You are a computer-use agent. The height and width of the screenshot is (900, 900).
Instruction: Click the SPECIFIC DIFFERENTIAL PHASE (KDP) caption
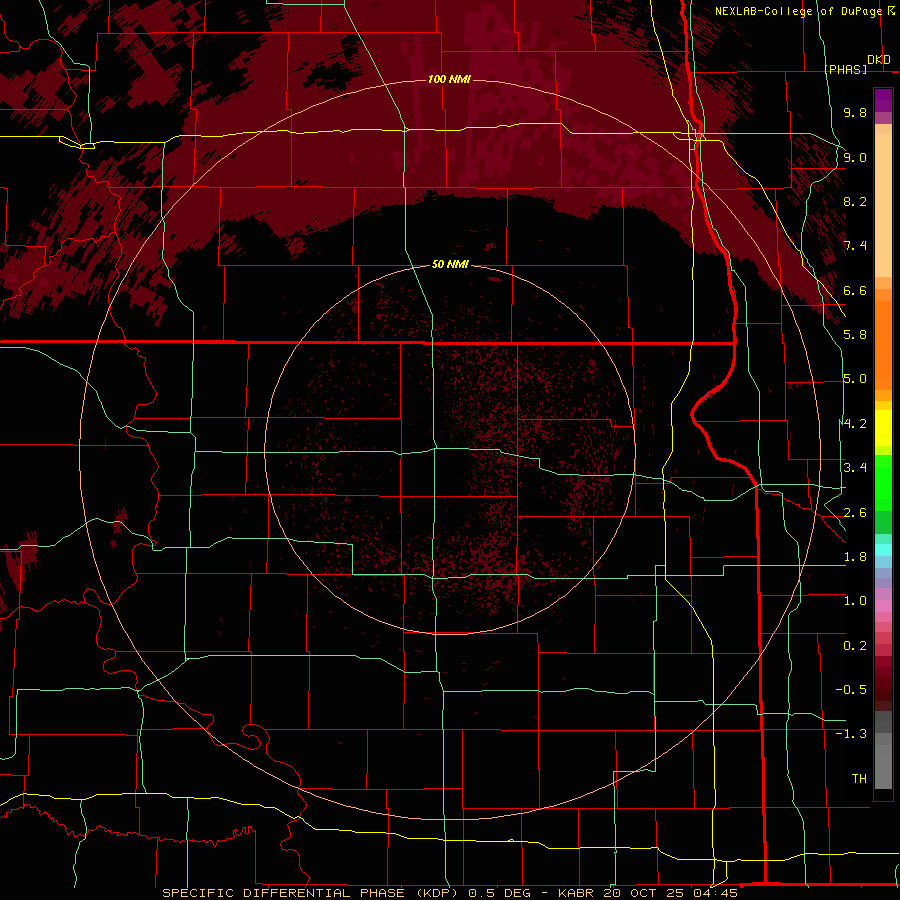coord(309,893)
